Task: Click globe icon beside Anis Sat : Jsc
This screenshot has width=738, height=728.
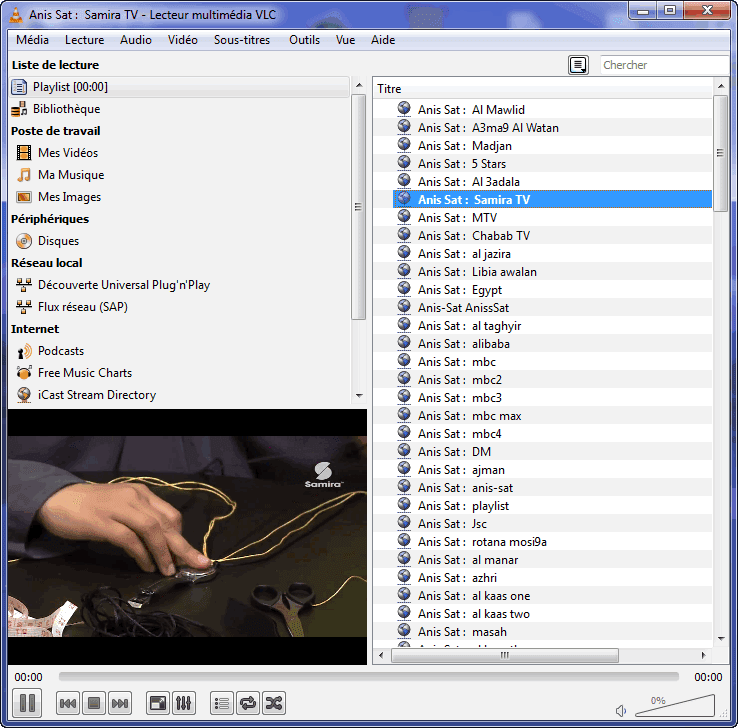Action: pos(404,522)
